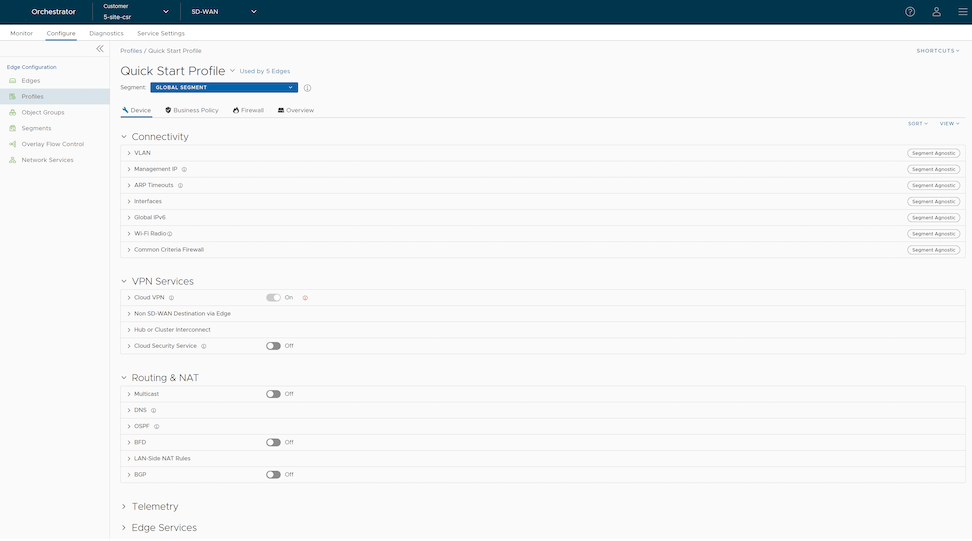Turn on the Multicast toggle
Image resolution: width=972 pixels, height=541 pixels.
coord(273,394)
